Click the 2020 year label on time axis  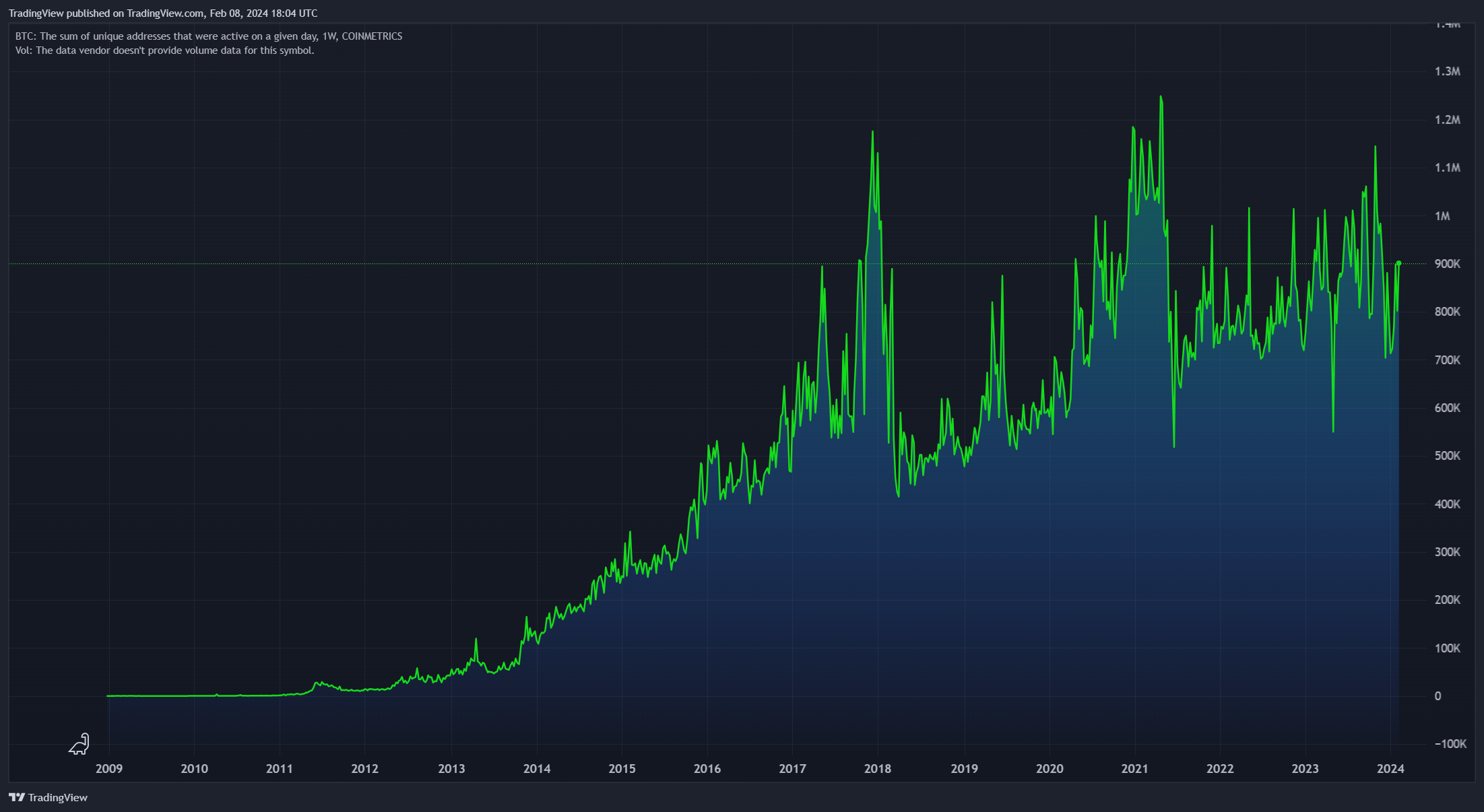(1050, 768)
